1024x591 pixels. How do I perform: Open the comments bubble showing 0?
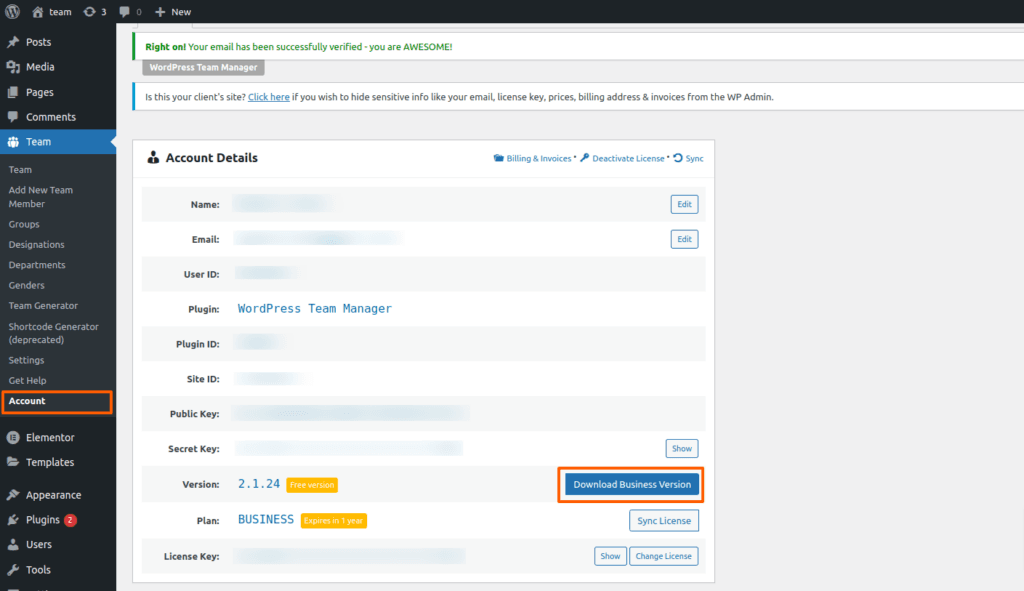coord(130,12)
